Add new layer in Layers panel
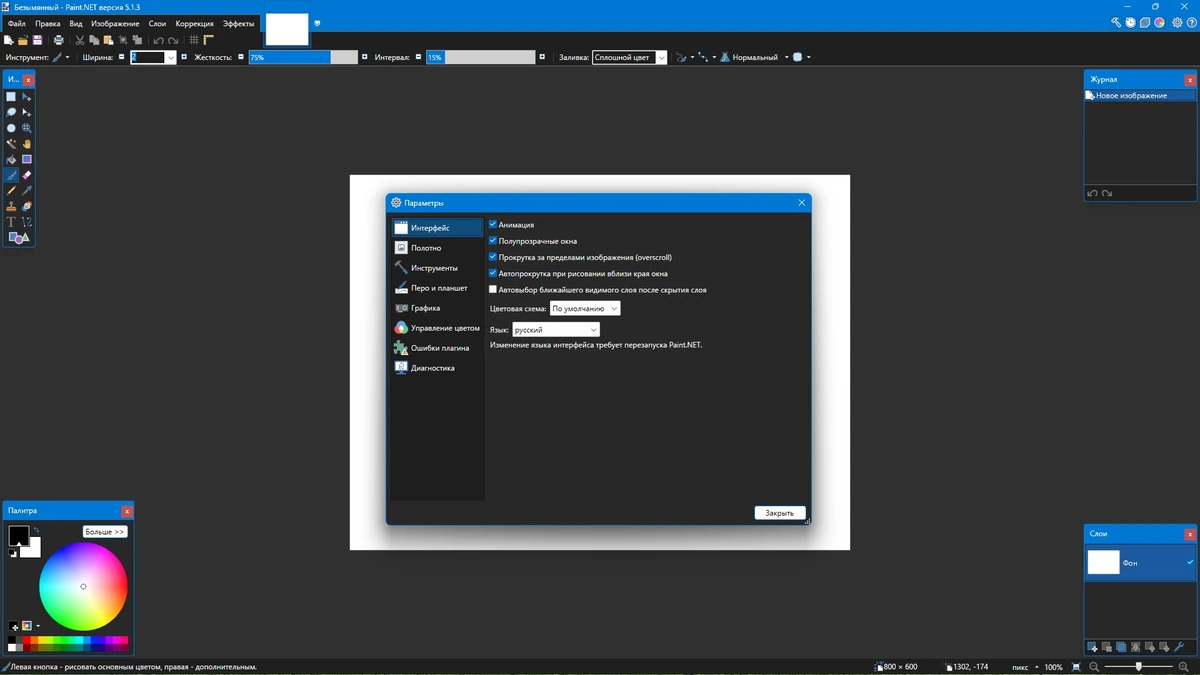The image size is (1200, 675). click(1092, 647)
